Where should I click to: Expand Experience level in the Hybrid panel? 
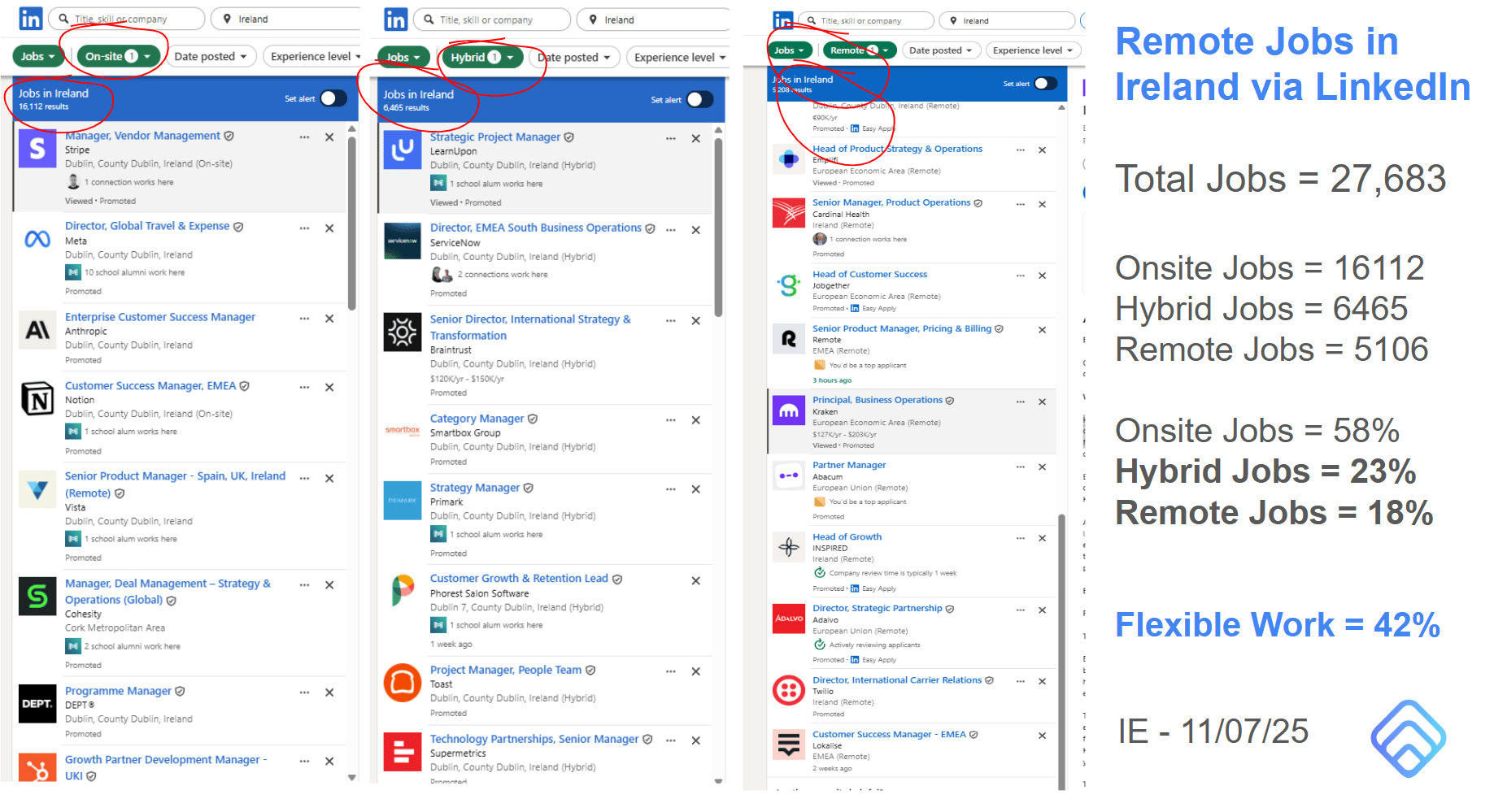point(678,57)
